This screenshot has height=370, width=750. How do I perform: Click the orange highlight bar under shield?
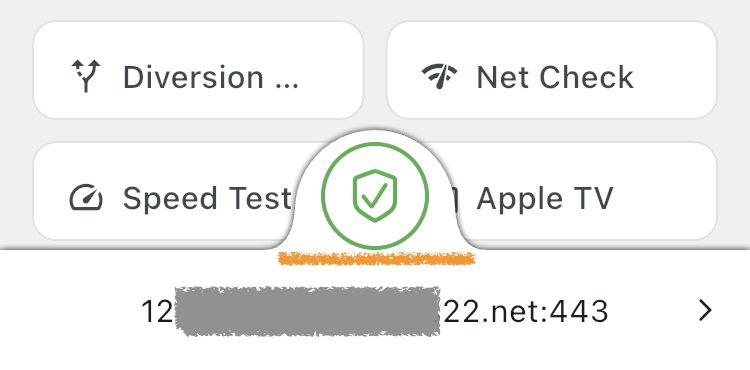(x=376, y=259)
